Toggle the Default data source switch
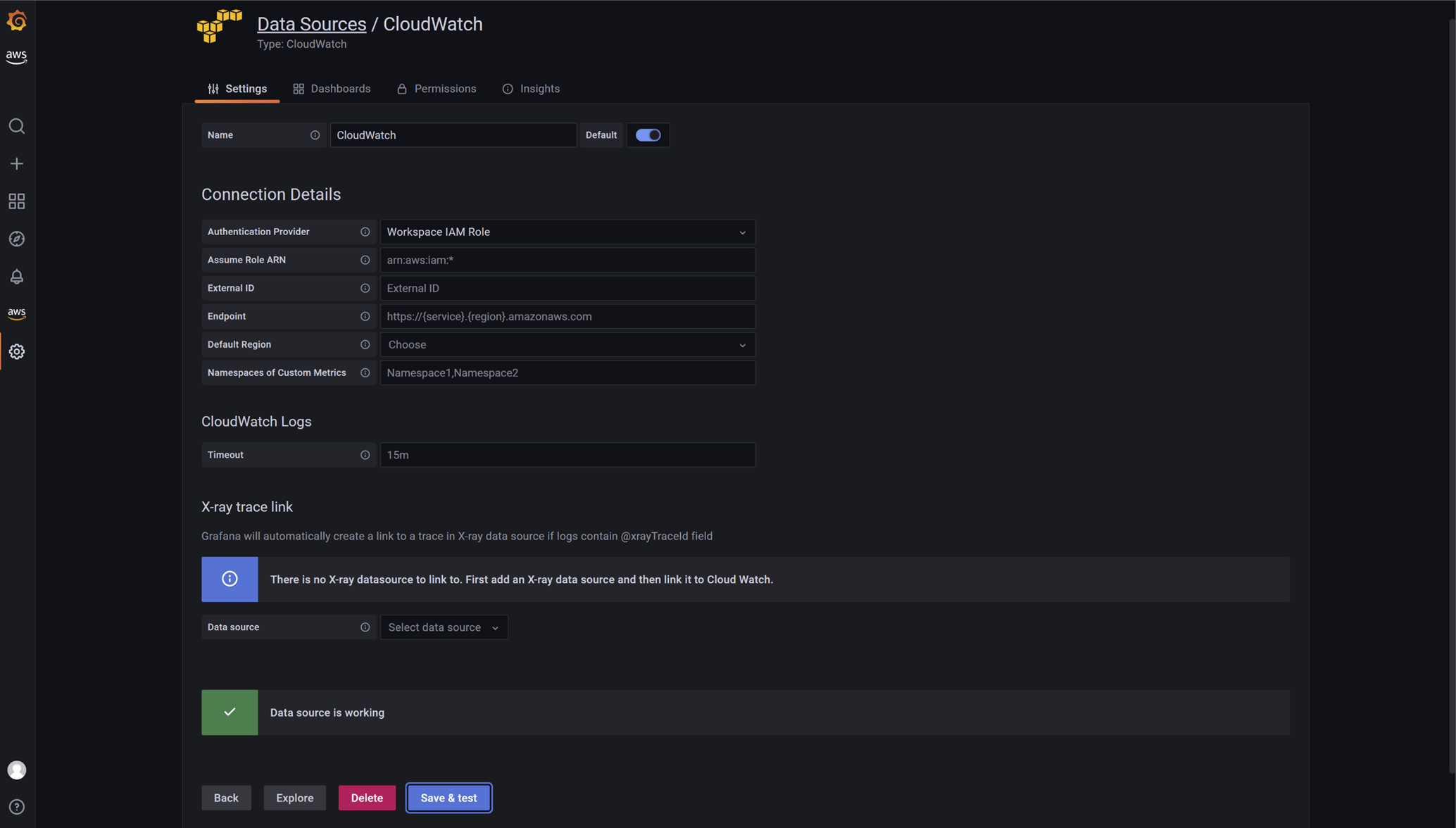Screen dimensions: 1456x828 click(x=648, y=135)
